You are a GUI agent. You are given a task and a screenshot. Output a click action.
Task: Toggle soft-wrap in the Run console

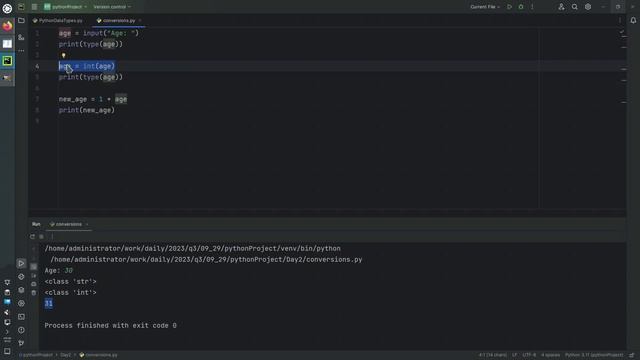tap(34, 267)
